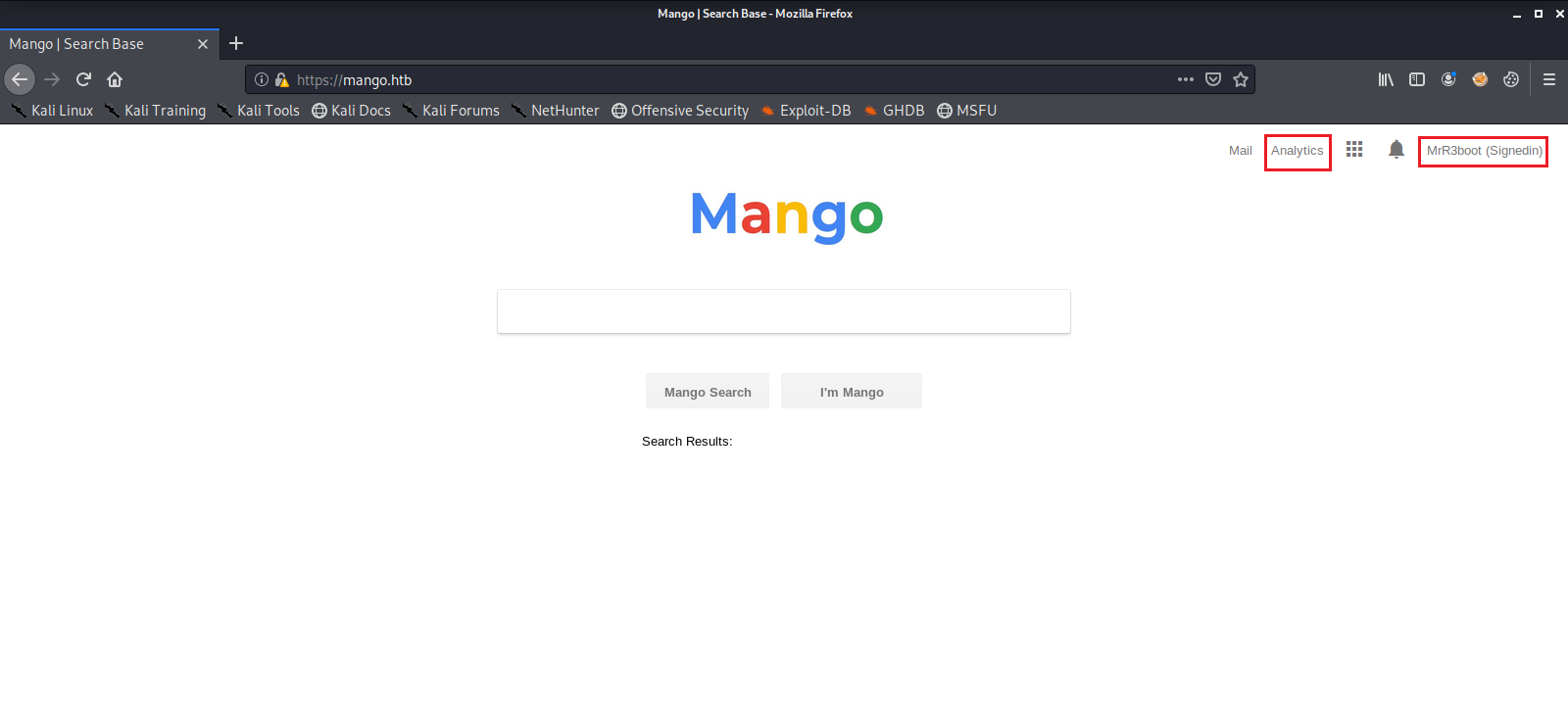The height and width of the screenshot is (713, 1568).
Task: Open the Mango apps grid icon
Action: coord(1354,149)
